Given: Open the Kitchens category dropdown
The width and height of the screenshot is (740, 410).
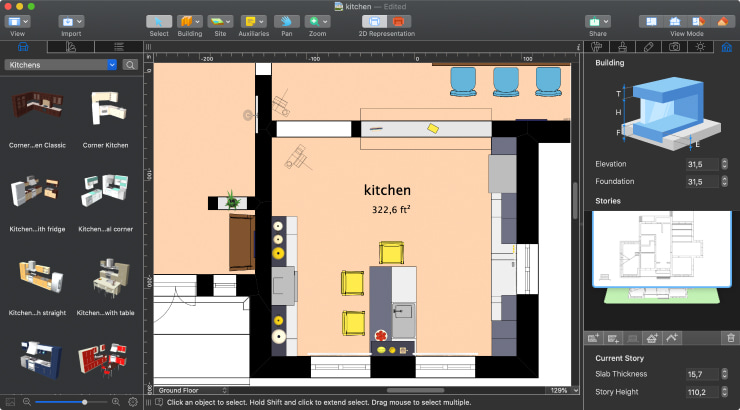Looking at the screenshot, I should tap(62, 65).
